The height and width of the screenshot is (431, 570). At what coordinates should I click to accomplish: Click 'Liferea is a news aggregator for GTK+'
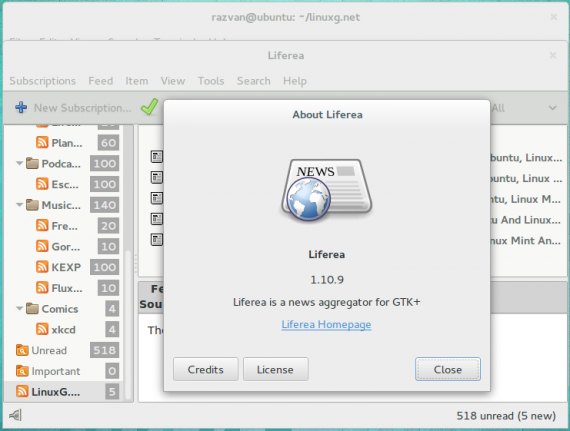[326, 302]
